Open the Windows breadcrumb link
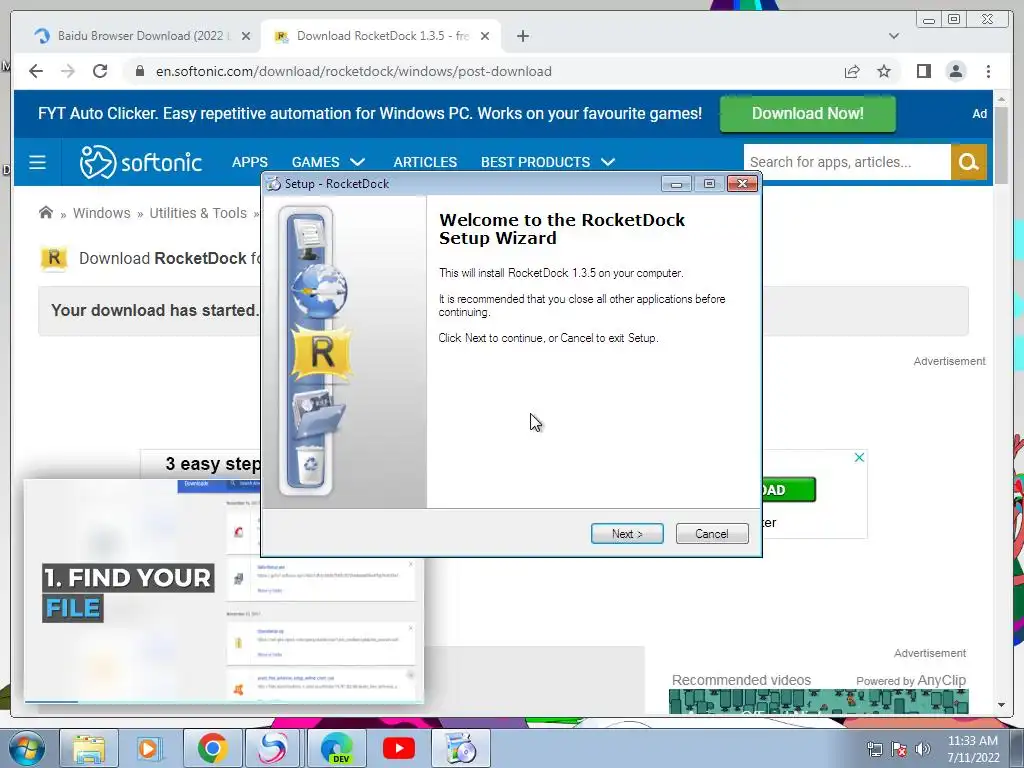 click(x=101, y=213)
